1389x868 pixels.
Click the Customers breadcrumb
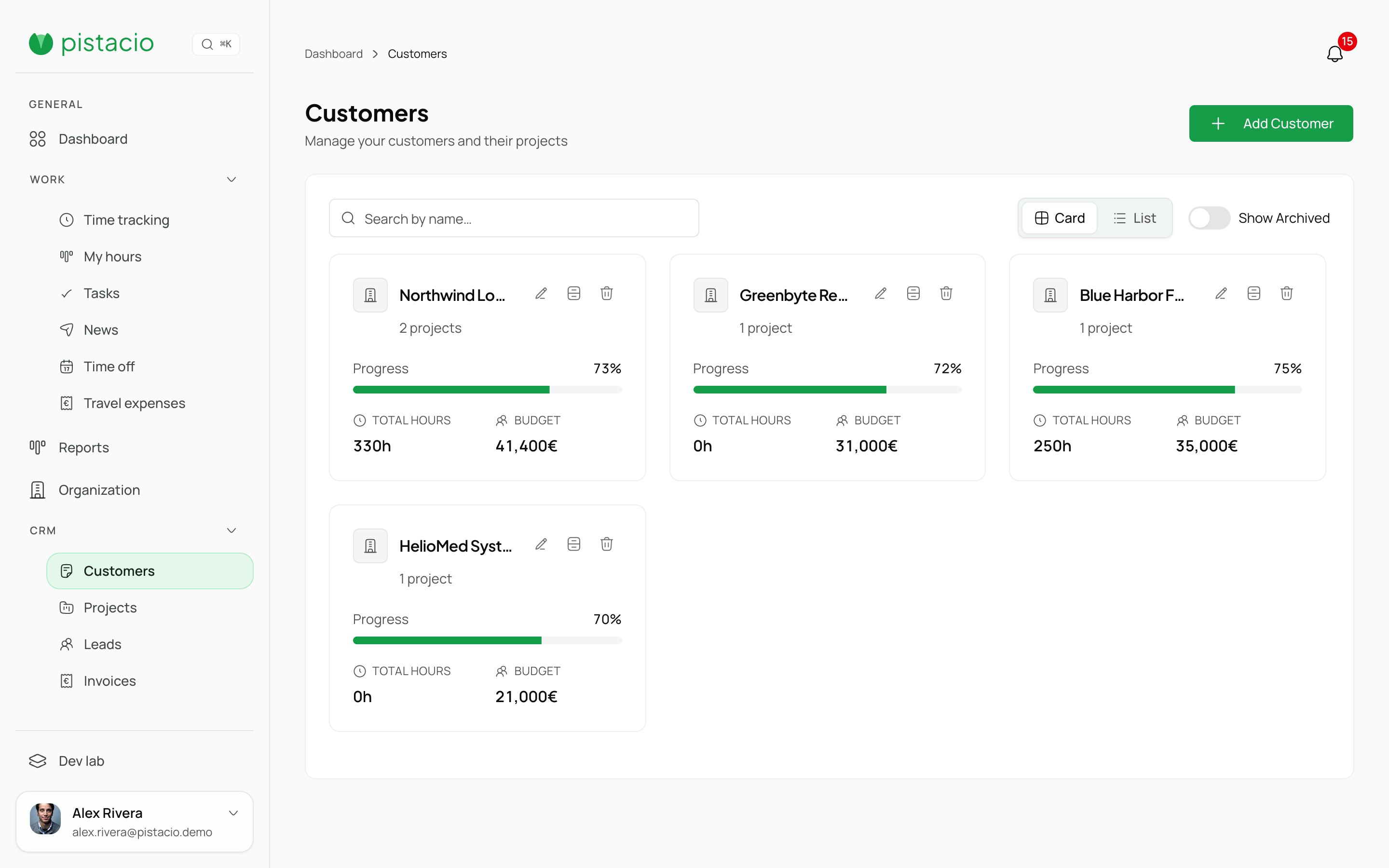[x=417, y=54]
